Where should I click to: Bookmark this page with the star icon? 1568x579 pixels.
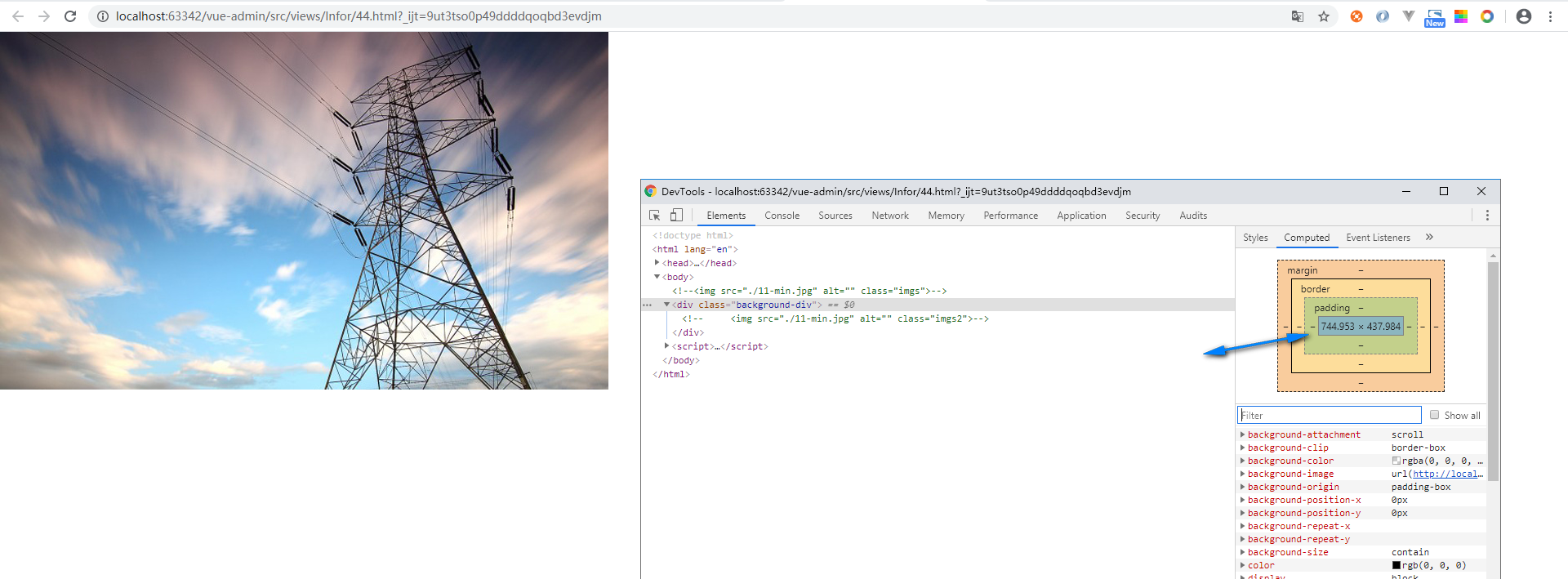tap(1324, 16)
